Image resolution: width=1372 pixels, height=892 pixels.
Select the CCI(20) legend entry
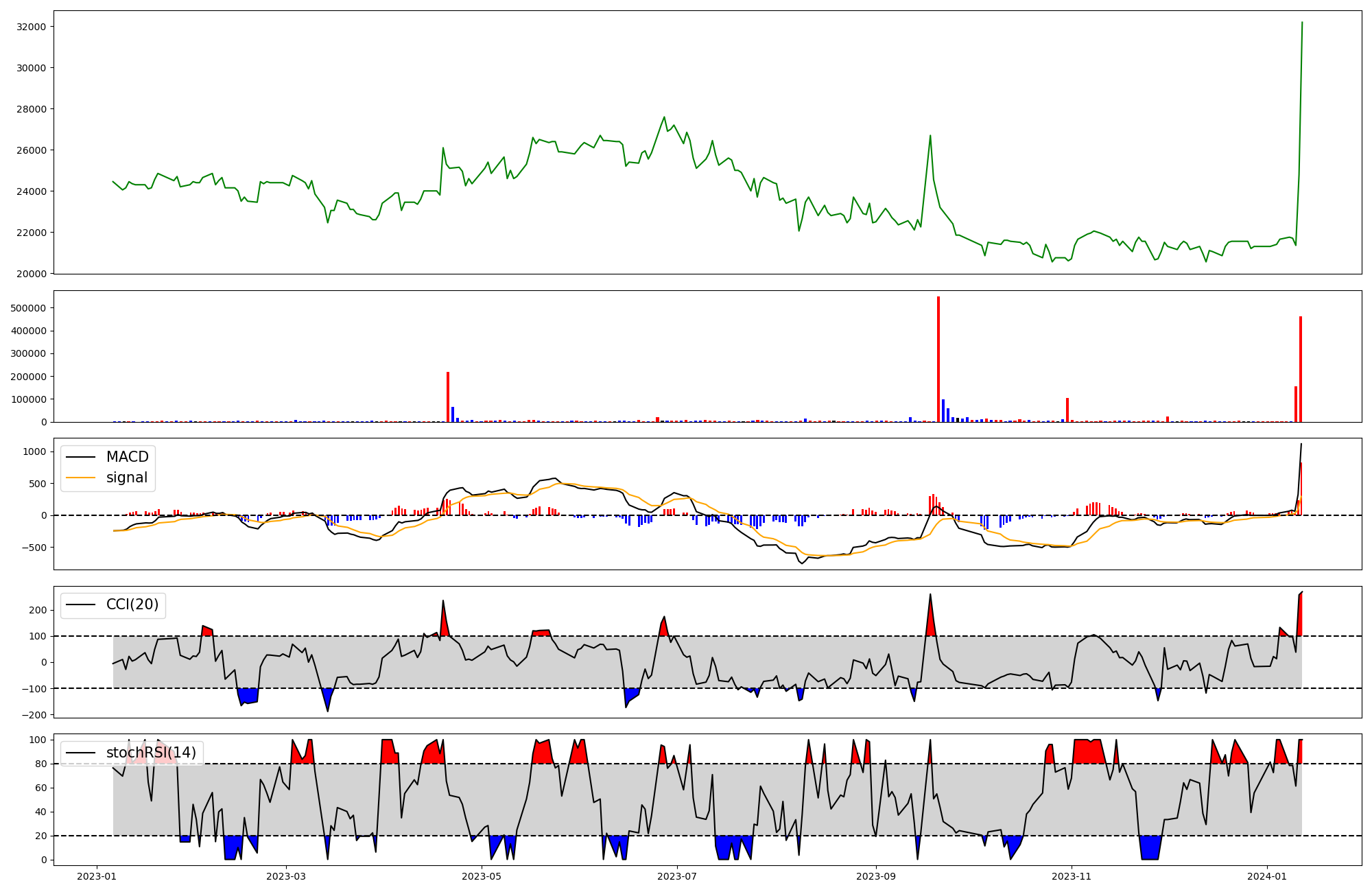tap(132, 605)
